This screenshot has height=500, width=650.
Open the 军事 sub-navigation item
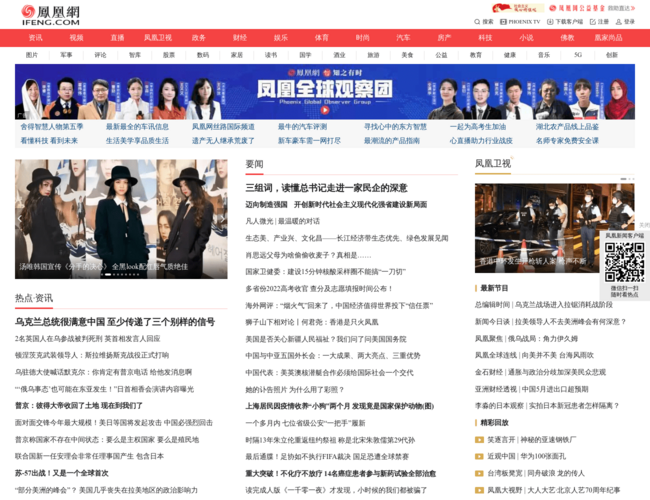coord(66,55)
